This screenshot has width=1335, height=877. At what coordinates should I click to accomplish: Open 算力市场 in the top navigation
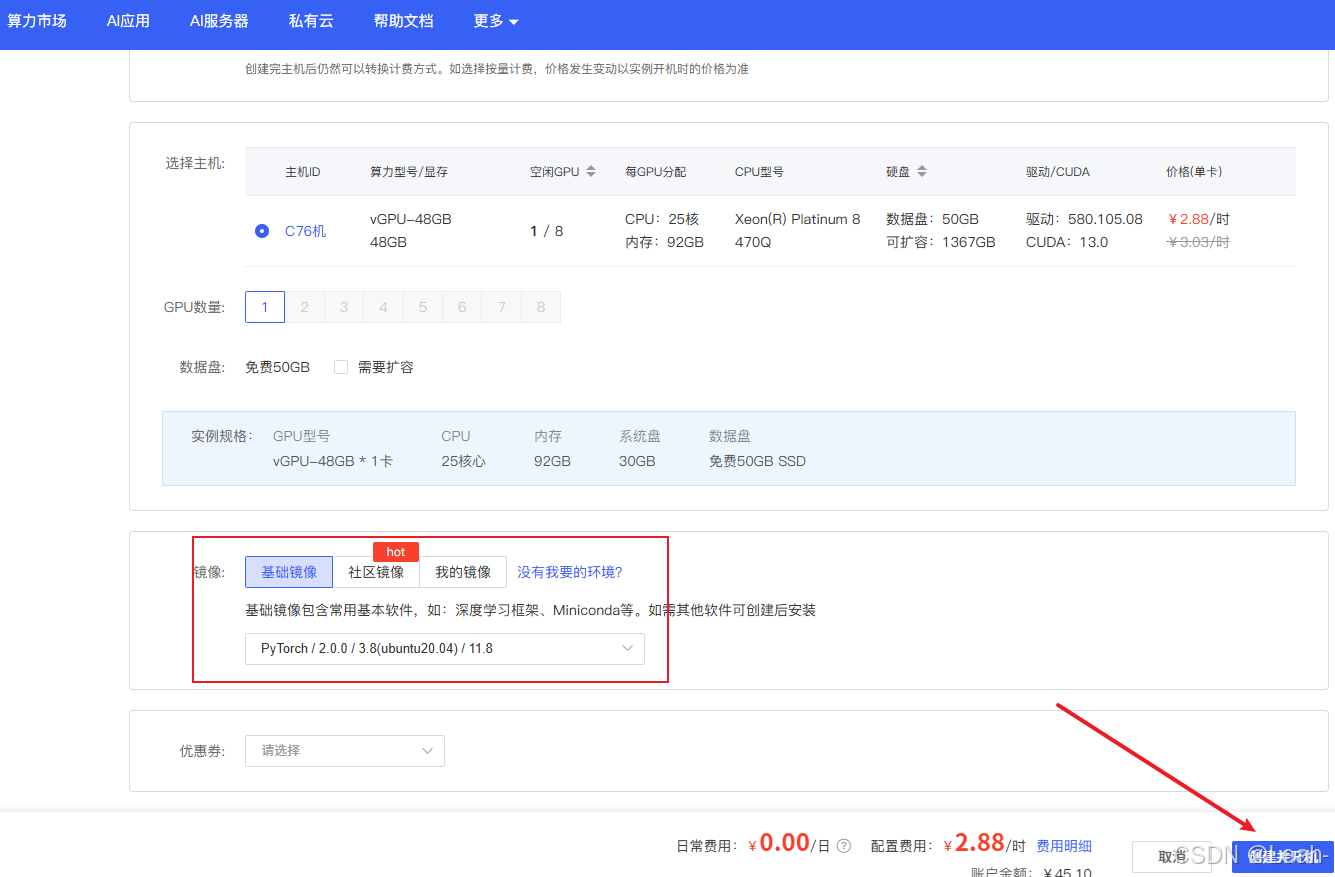pyautogui.click(x=37, y=20)
